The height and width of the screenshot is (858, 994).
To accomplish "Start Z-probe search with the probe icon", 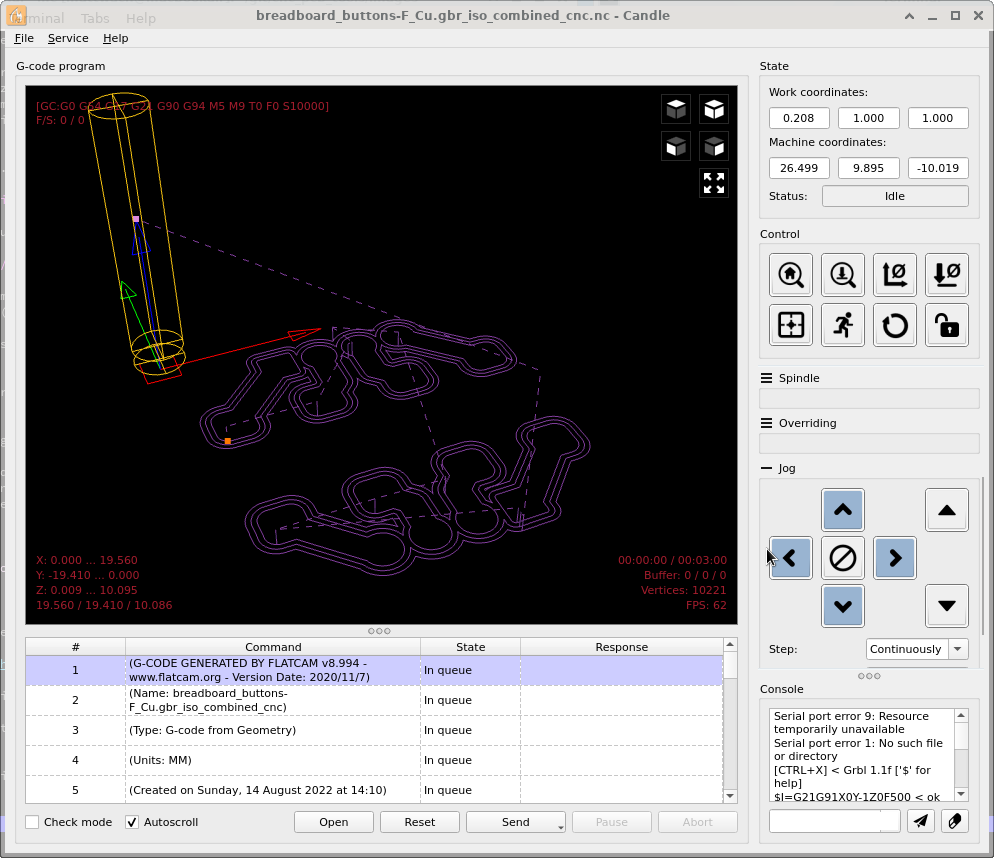I will click(x=843, y=275).
